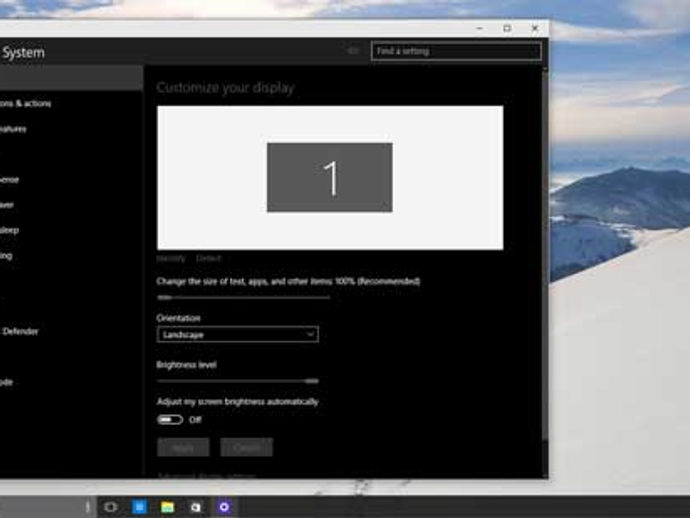Screen dimensions: 690x518
Task: Click the Brightness level slider
Action: pyautogui.click(x=237, y=381)
